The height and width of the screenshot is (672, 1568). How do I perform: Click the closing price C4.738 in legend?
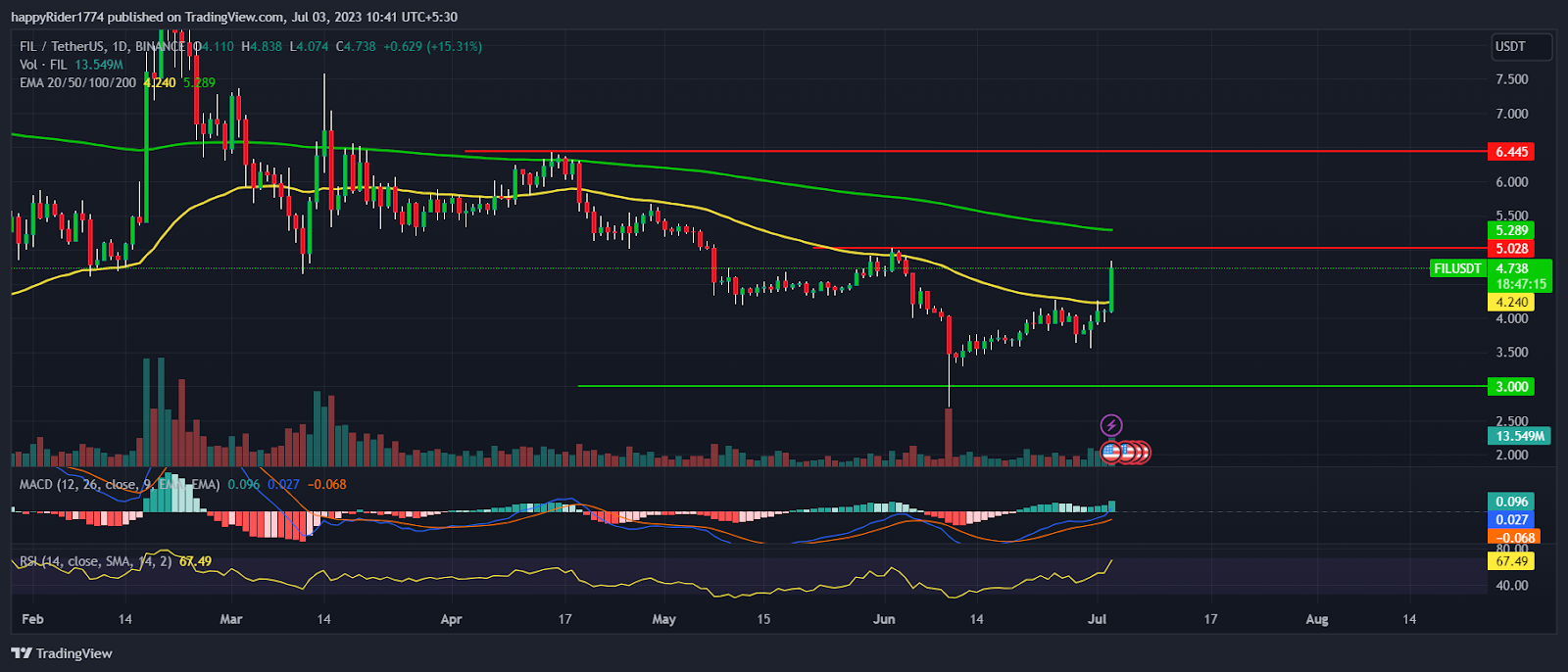click(x=356, y=46)
